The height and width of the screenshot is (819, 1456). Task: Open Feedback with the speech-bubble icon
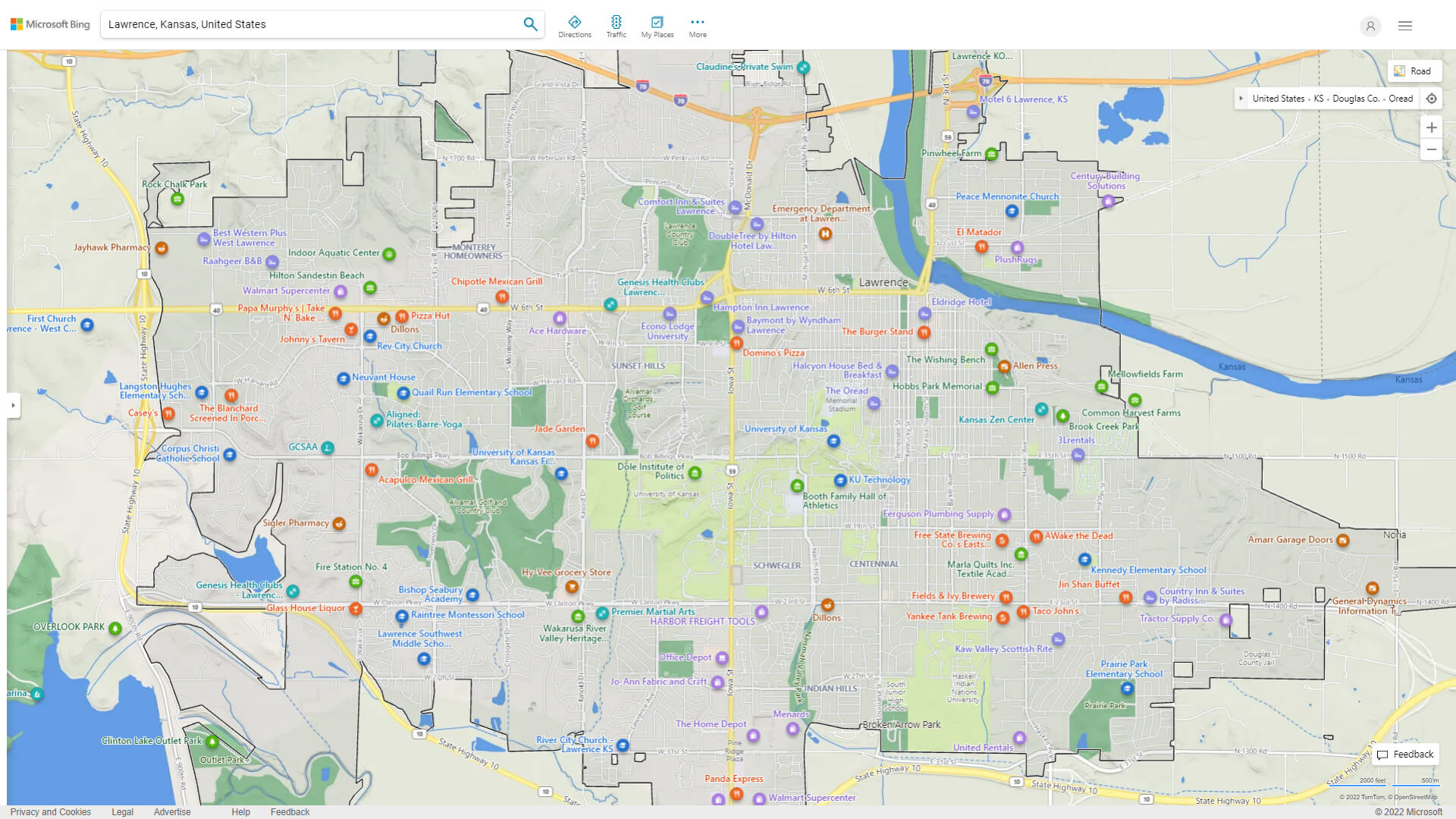point(1405,754)
